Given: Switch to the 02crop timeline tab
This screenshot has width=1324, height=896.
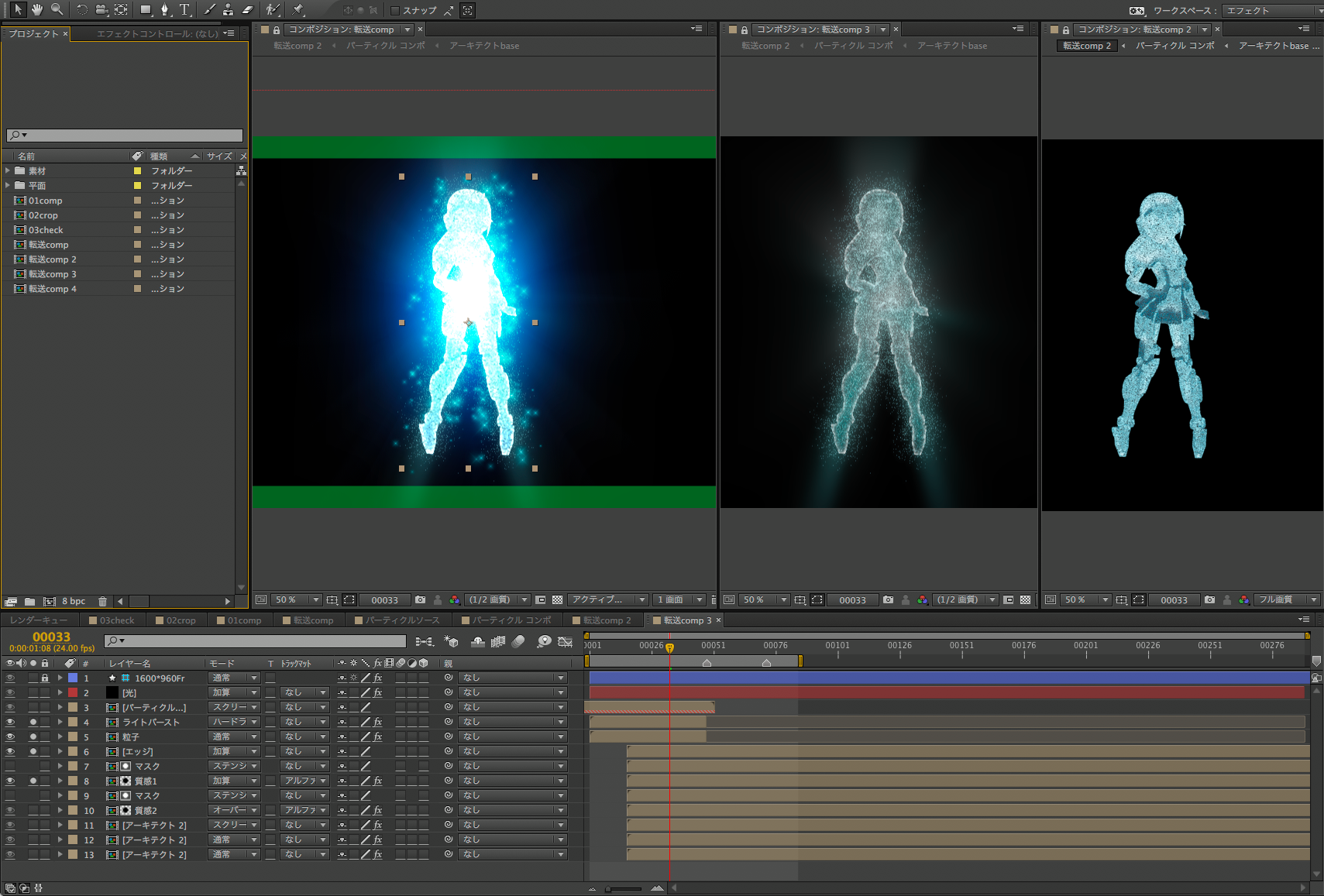Looking at the screenshot, I should tap(181, 620).
